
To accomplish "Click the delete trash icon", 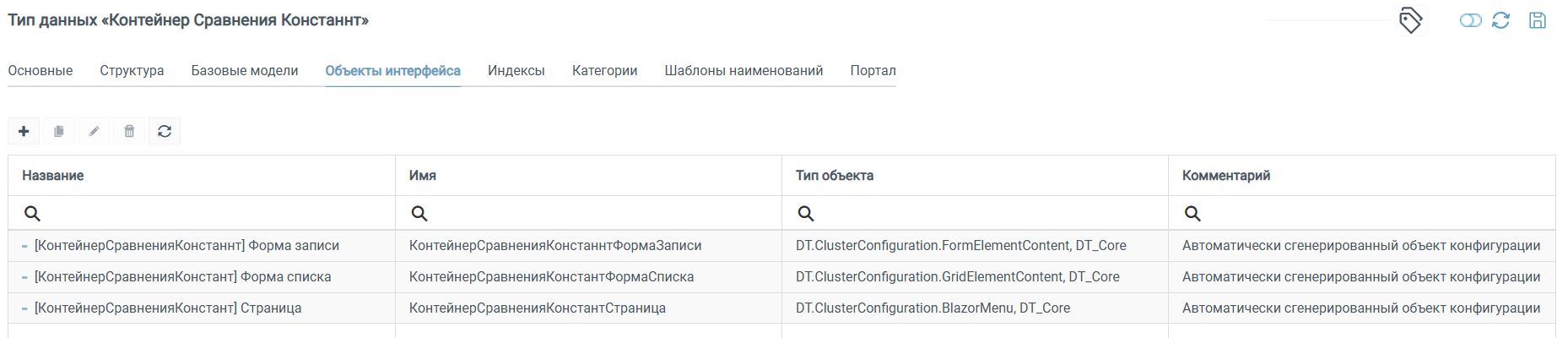I will (x=129, y=131).
